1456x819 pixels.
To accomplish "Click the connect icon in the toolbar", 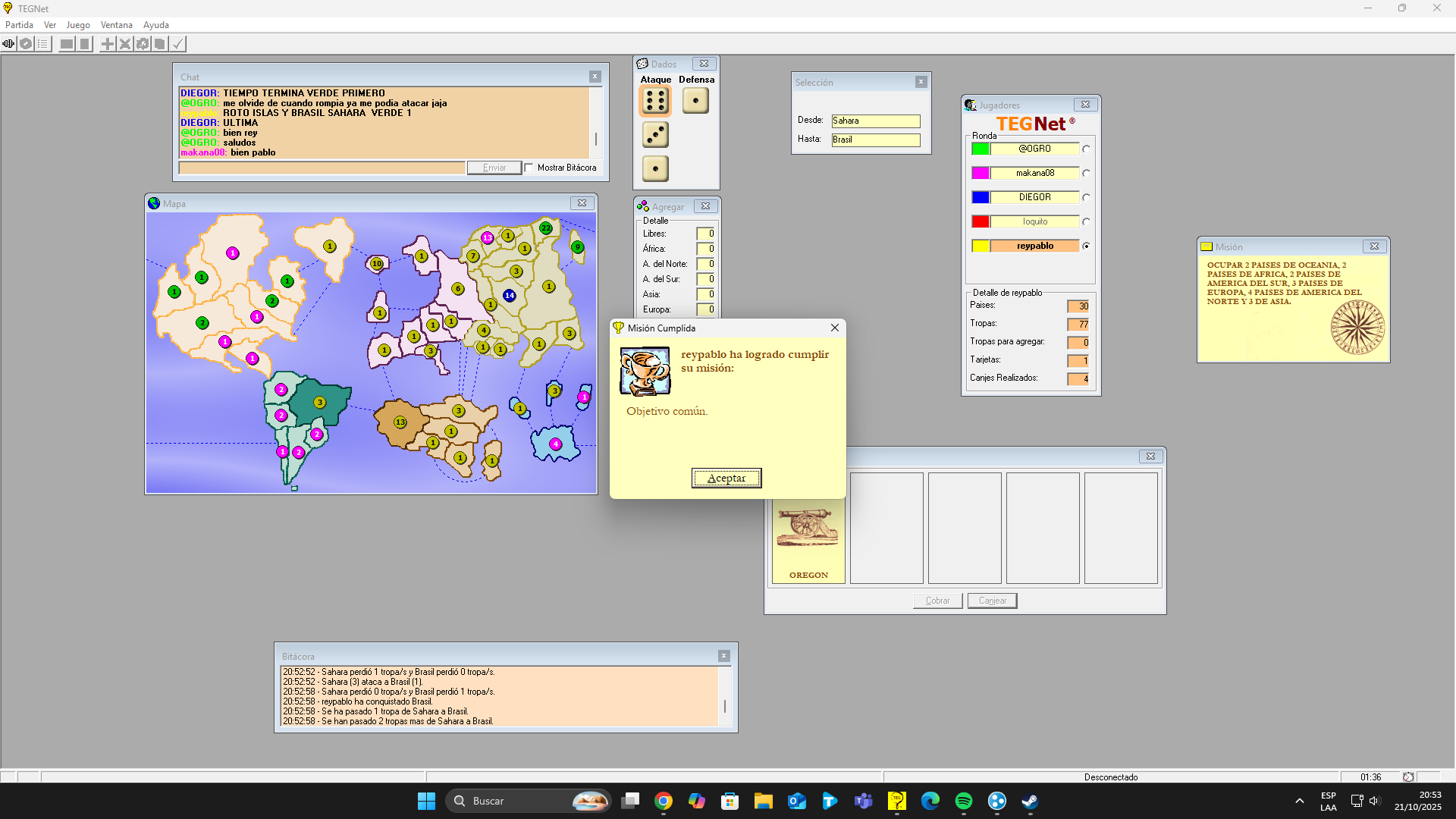I will tap(8, 44).
